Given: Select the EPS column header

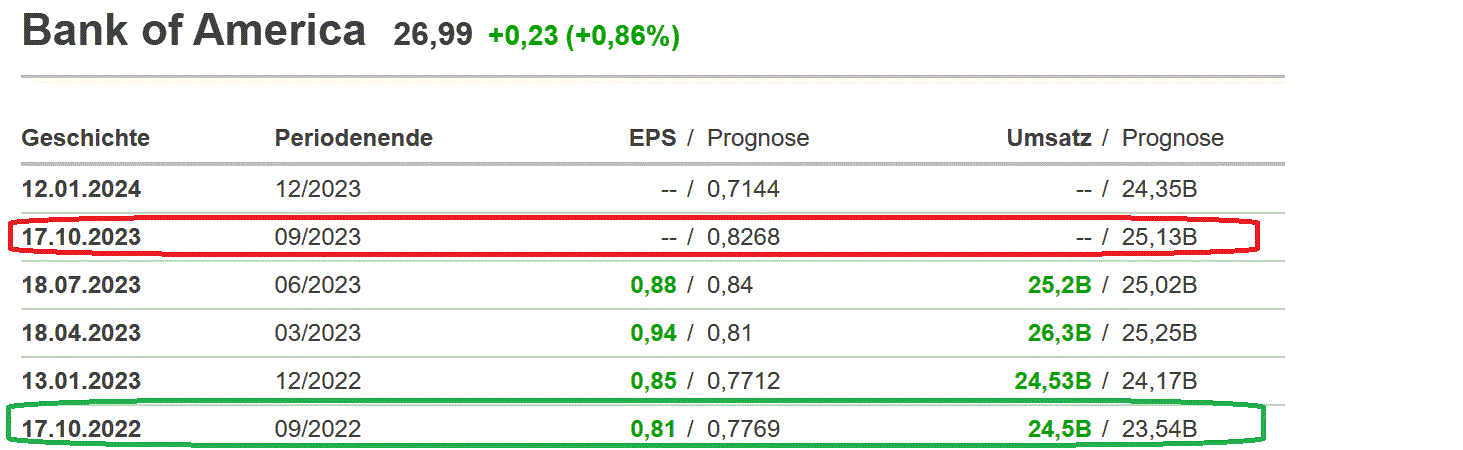Looking at the screenshot, I should point(652,138).
